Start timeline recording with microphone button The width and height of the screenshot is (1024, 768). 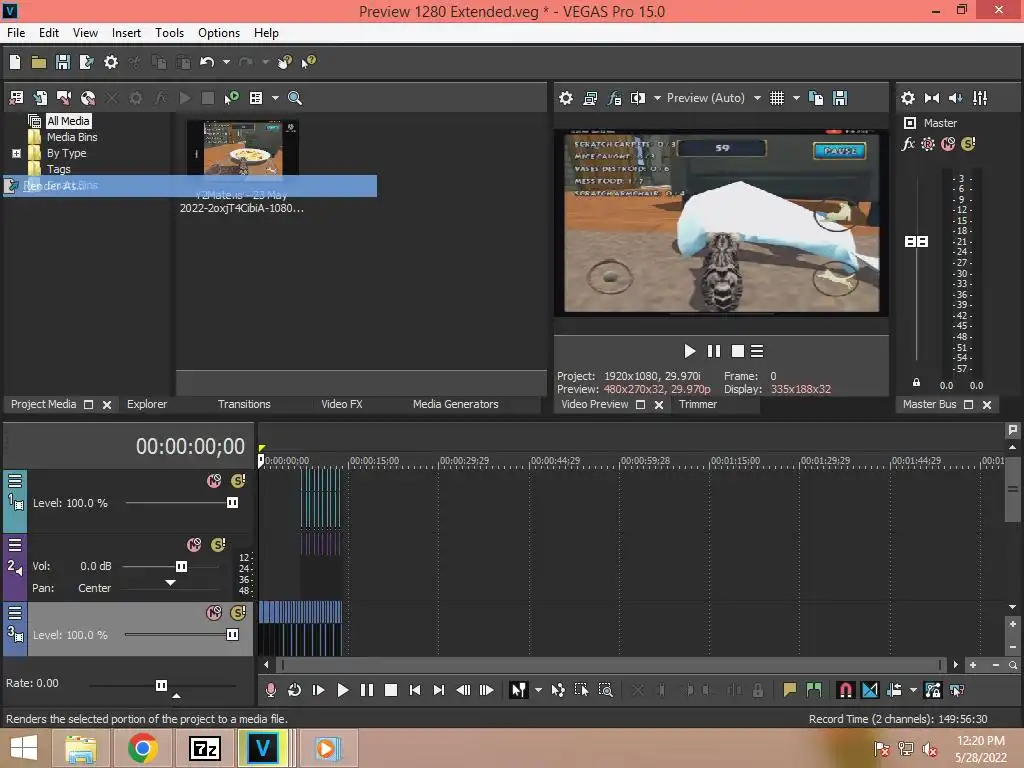tap(270, 690)
